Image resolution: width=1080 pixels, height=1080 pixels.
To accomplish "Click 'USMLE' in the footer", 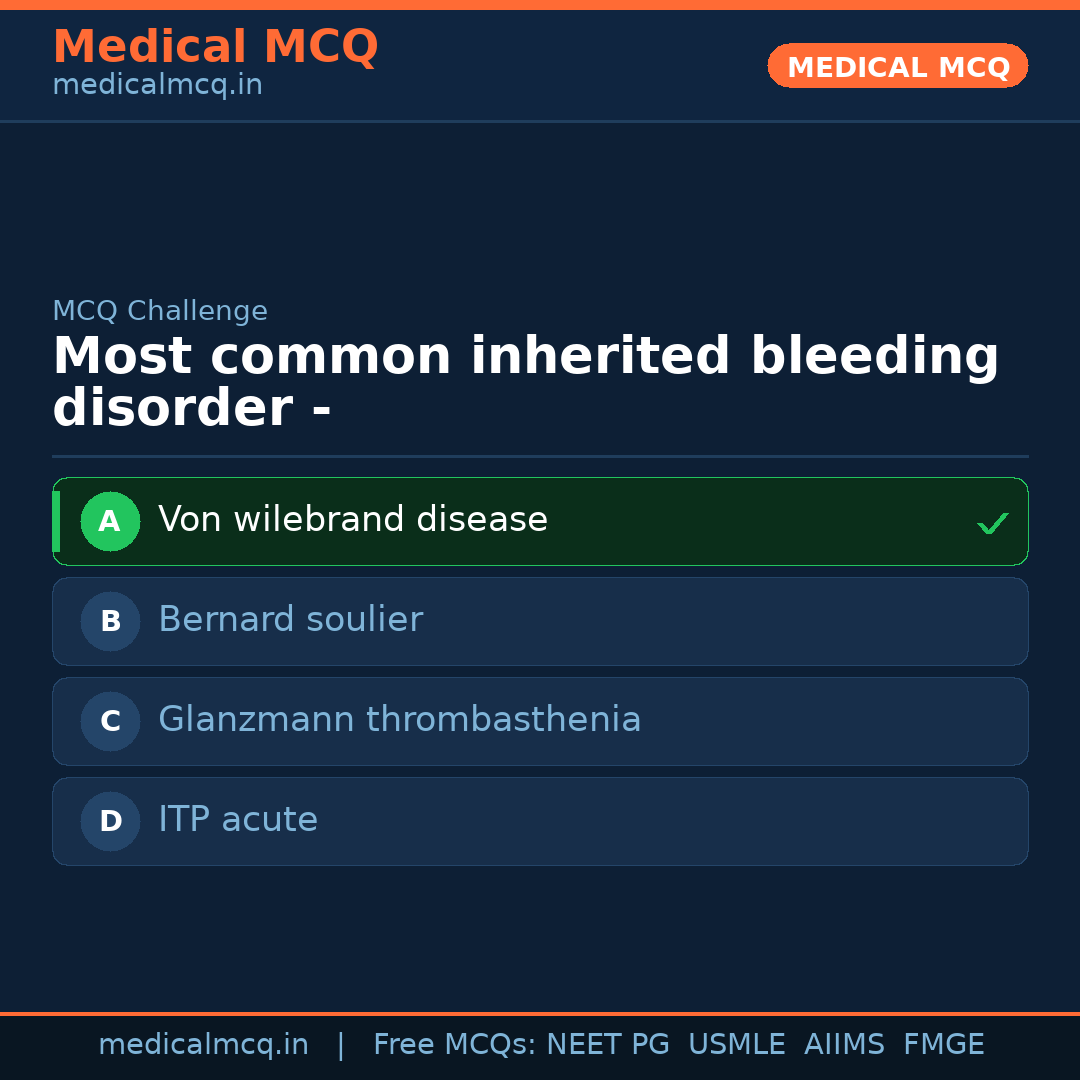I will click(x=736, y=1045).
